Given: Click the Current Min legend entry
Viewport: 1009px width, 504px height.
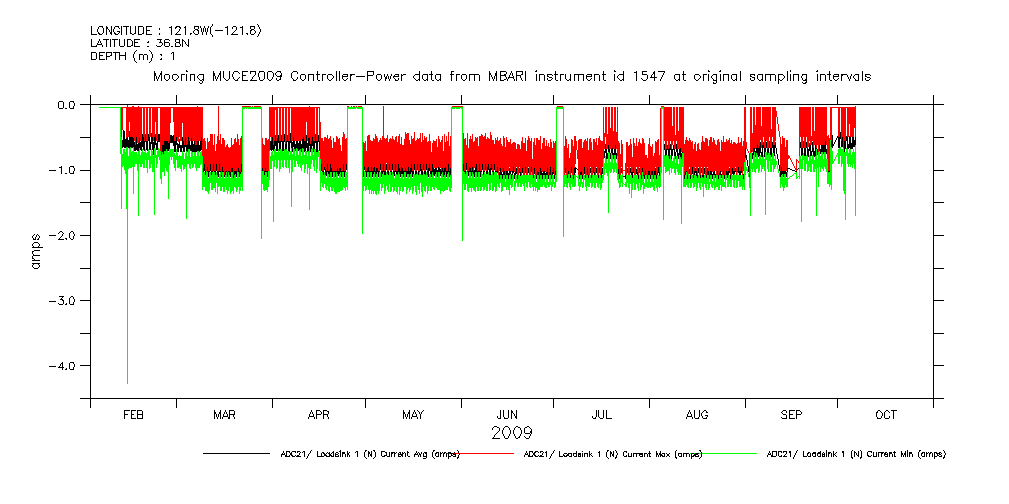Looking at the screenshot, I should click(855, 454).
